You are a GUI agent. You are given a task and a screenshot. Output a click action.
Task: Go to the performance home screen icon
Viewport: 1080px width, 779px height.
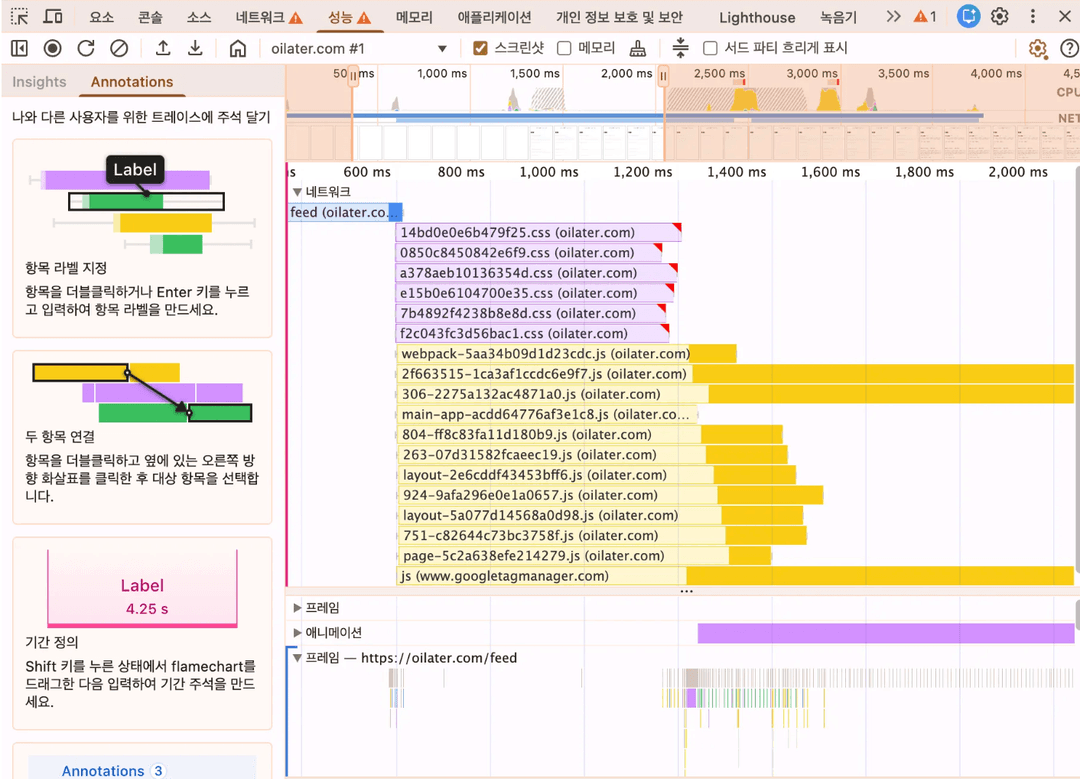coord(237,49)
